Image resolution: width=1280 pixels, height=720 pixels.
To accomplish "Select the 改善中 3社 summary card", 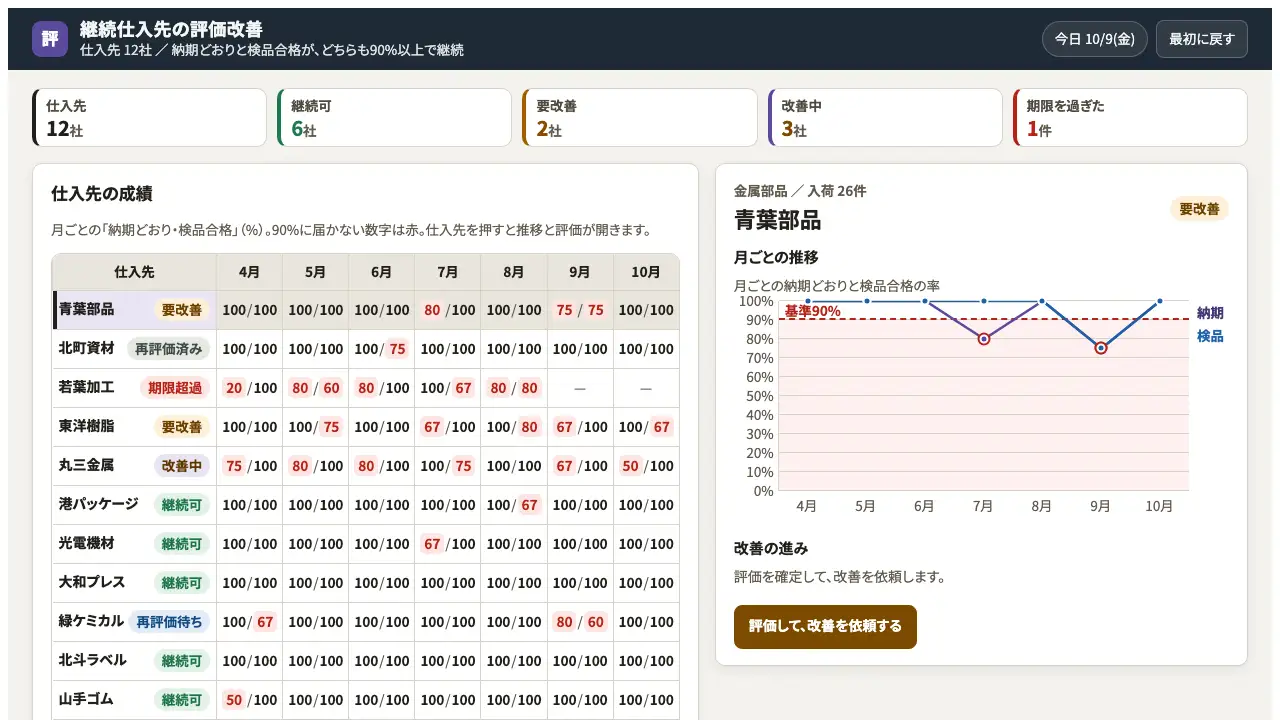I will point(885,117).
